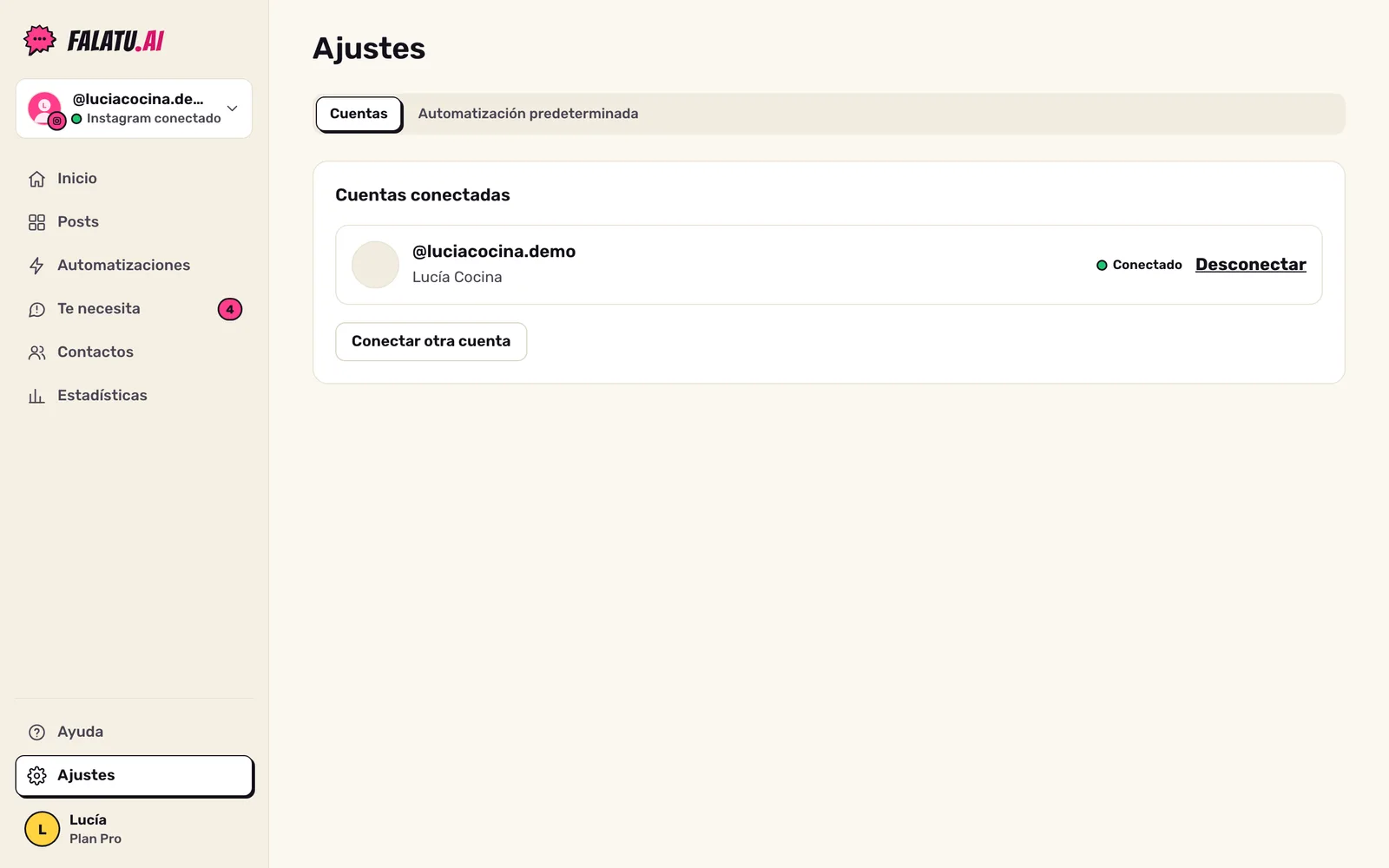Navigate to Contactos
The width and height of the screenshot is (1389, 868).
135,352
